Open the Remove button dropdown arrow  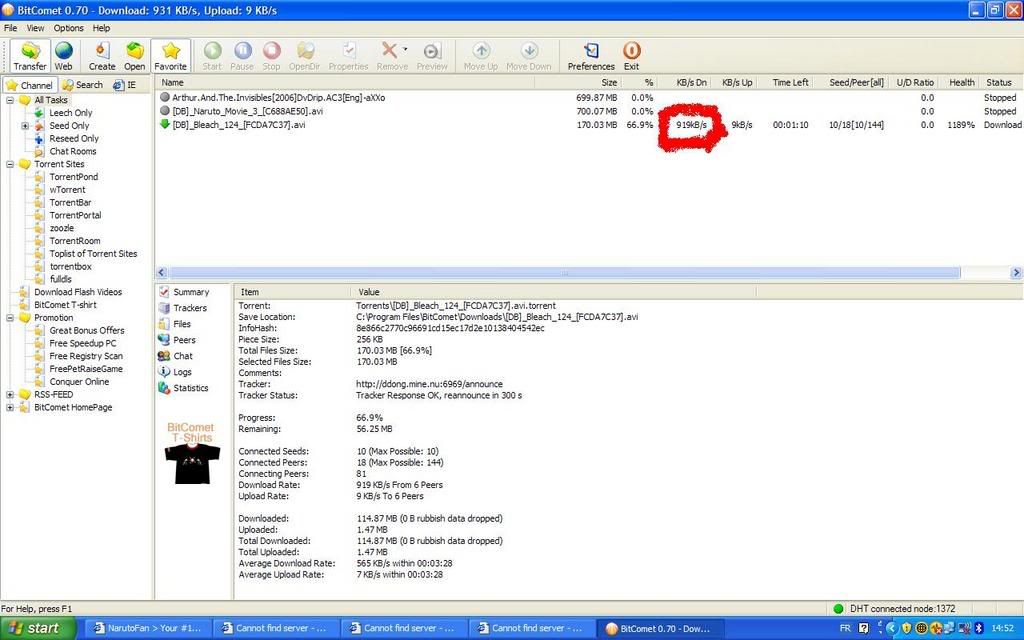click(x=406, y=49)
